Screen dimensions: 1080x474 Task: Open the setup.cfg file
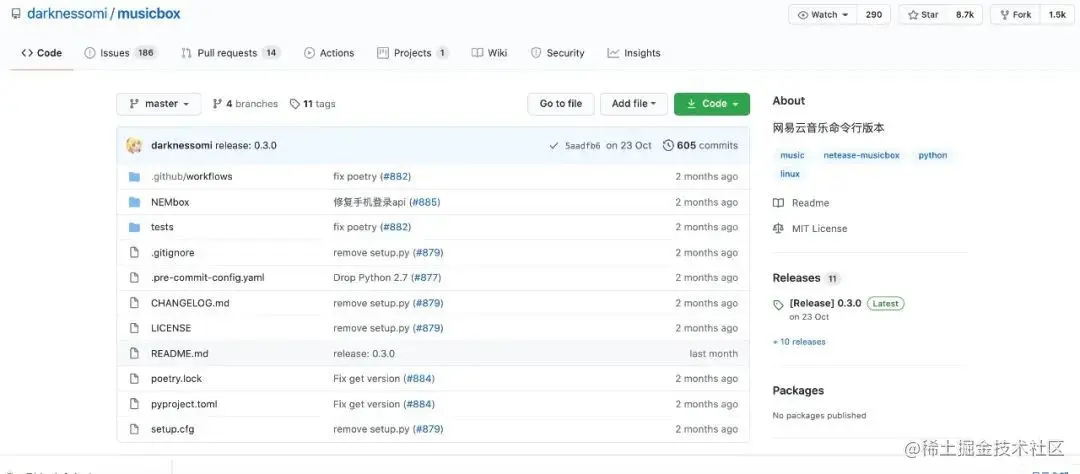172,429
